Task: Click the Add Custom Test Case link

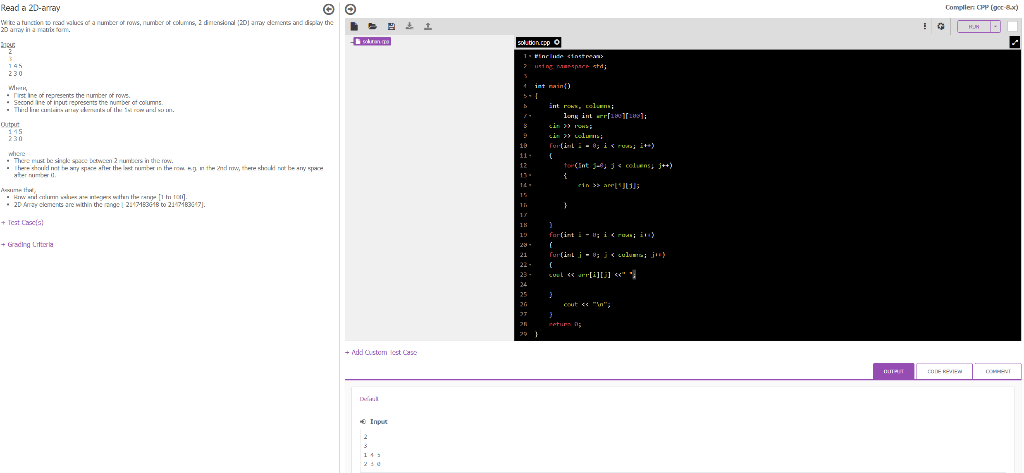Action: coord(381,352)
